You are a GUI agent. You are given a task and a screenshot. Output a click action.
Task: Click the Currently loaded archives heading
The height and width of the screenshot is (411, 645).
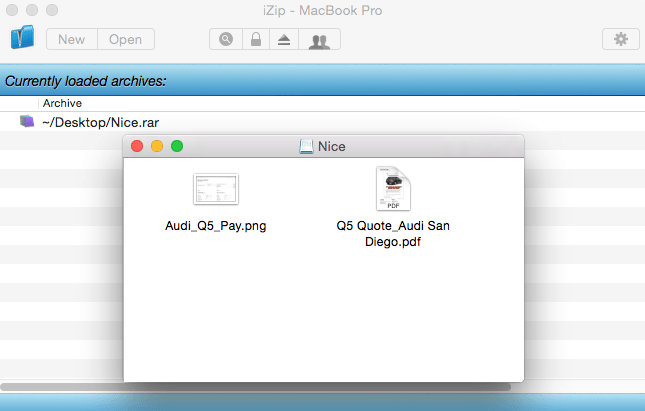86,81
